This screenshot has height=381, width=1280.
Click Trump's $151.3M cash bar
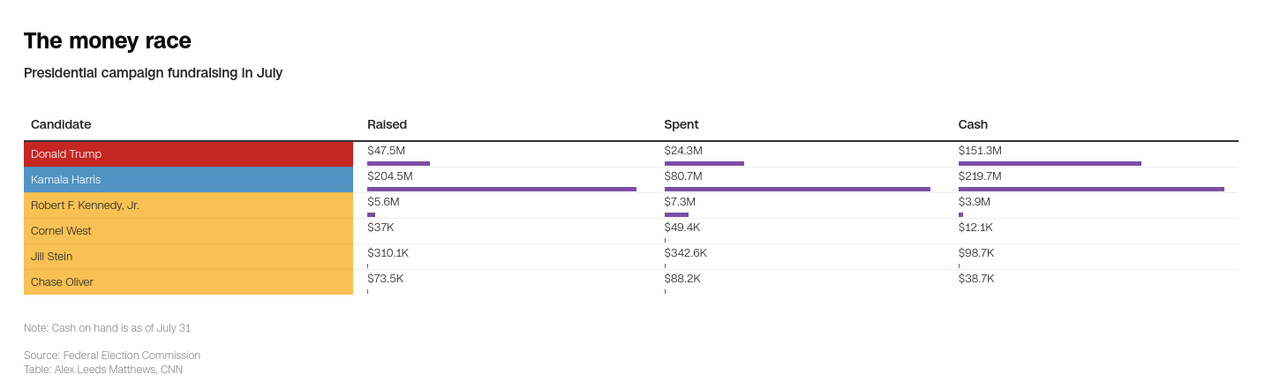pyautogui.click(x=1049, y=163)
